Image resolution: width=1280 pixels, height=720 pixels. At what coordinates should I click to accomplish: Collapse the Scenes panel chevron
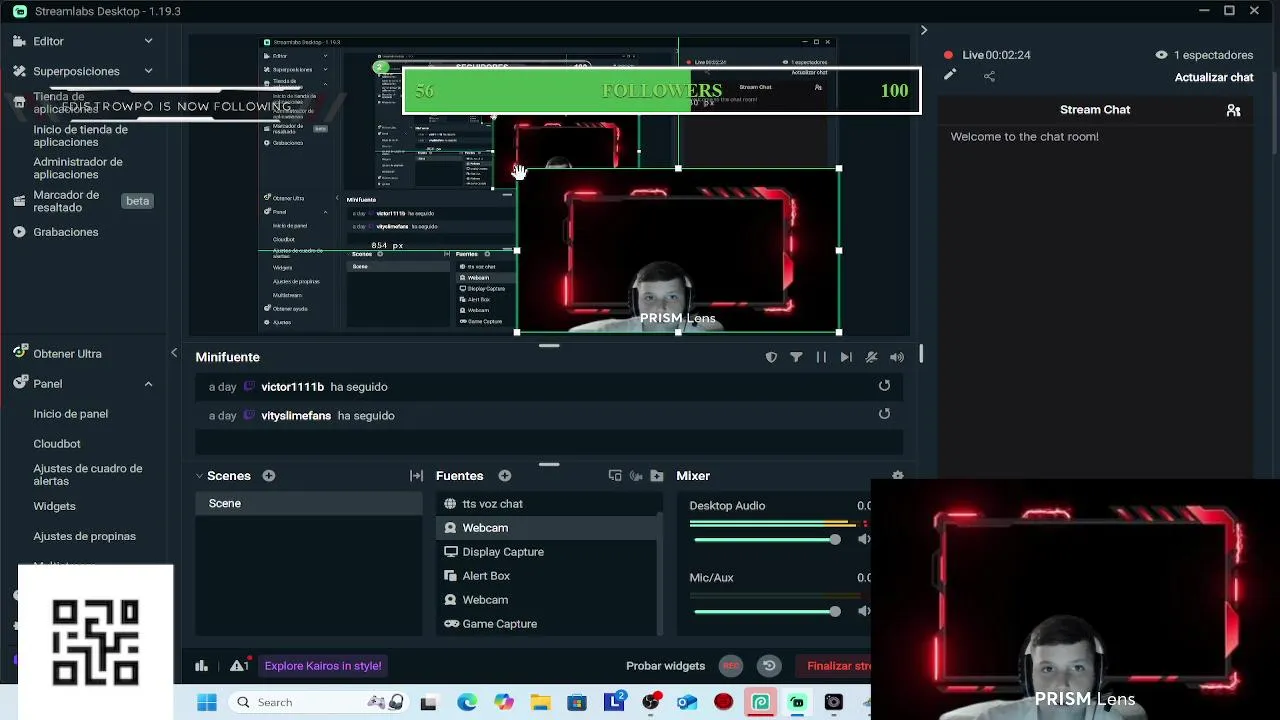200,476
